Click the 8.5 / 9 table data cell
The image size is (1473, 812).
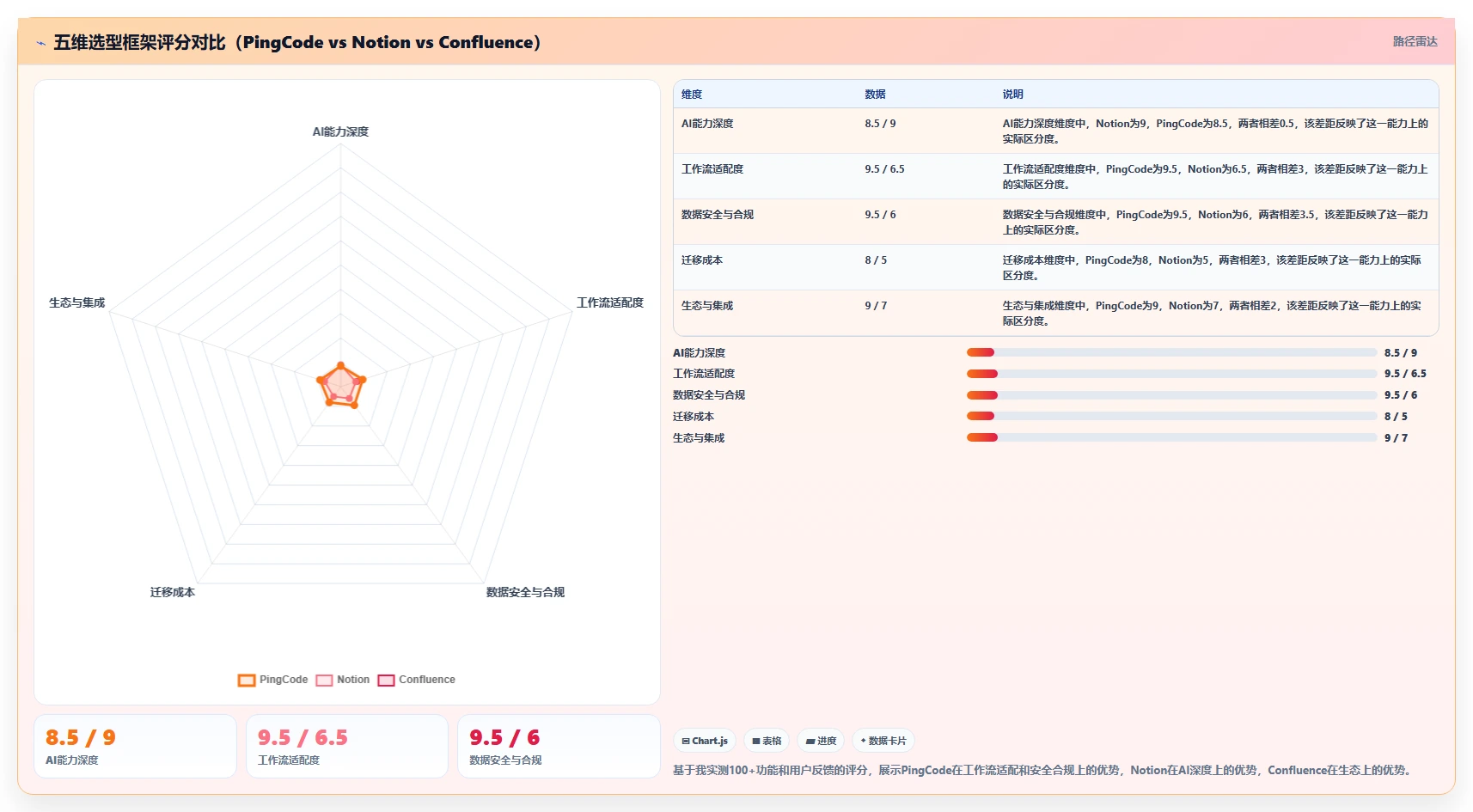pyautogui.click(x=880, y=124)
